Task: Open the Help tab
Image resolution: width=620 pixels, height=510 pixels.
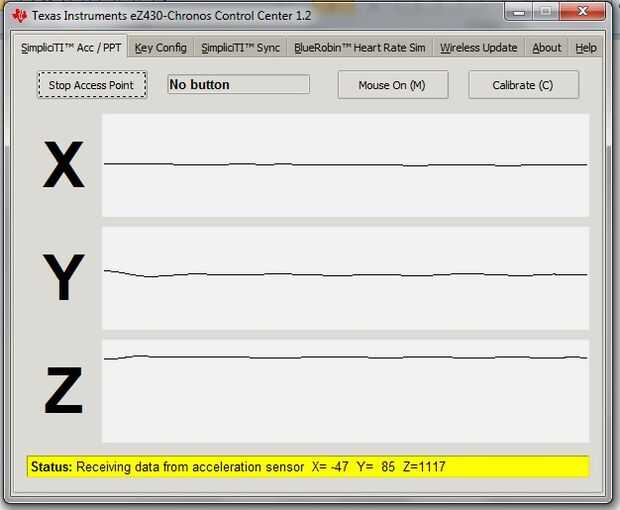Action: pyautogui.click(x=586, y=48)
